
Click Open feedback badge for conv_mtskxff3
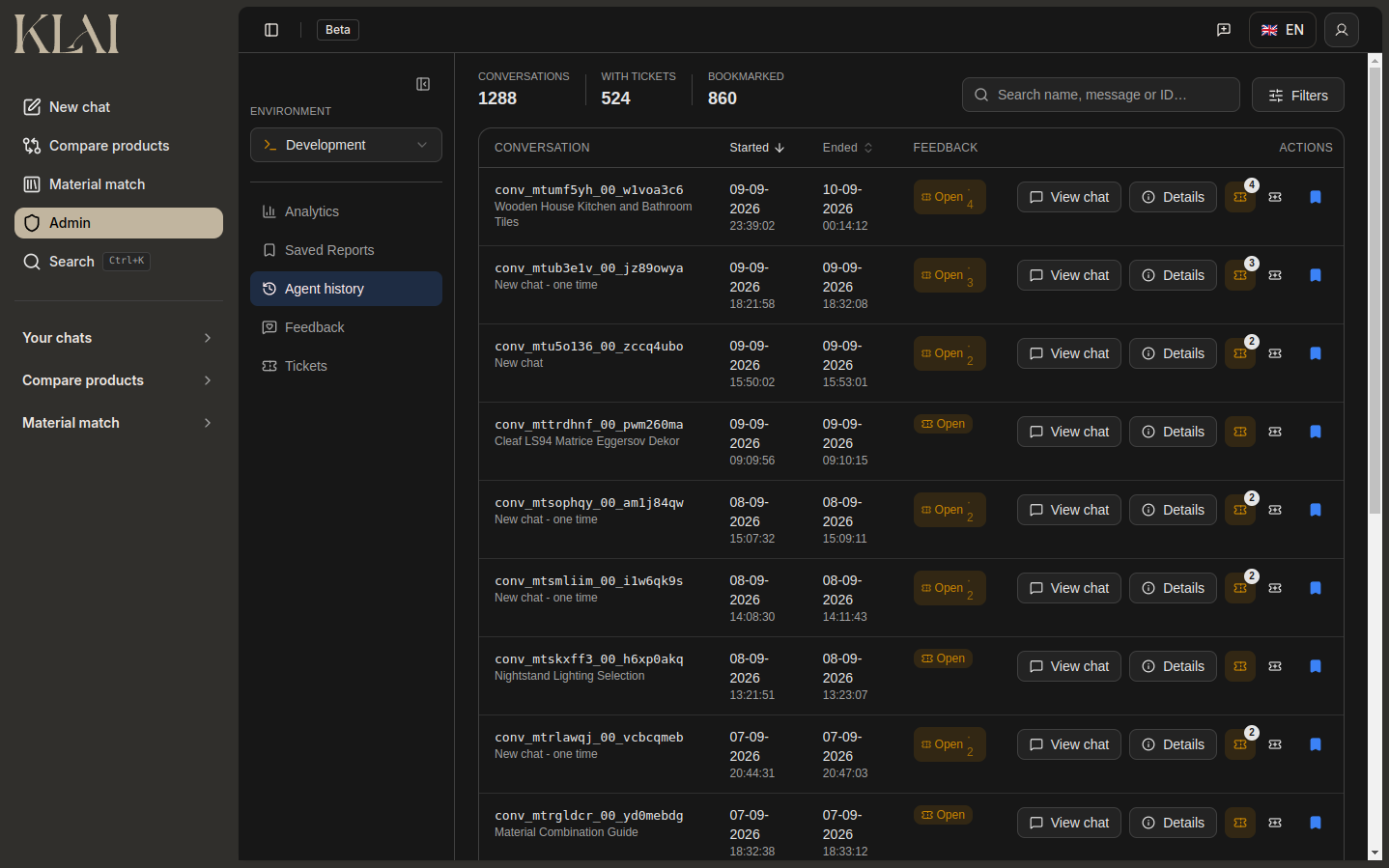(x=943, y=658)
